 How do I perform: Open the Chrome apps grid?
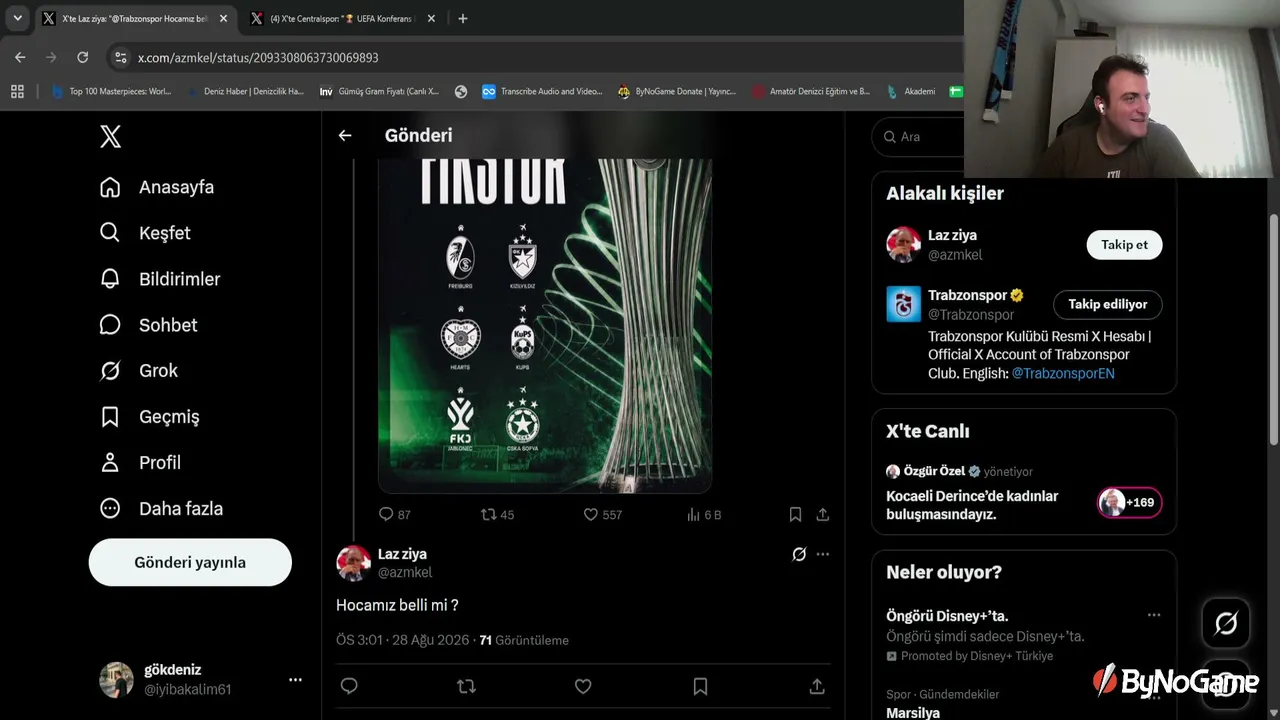[17, 92]
